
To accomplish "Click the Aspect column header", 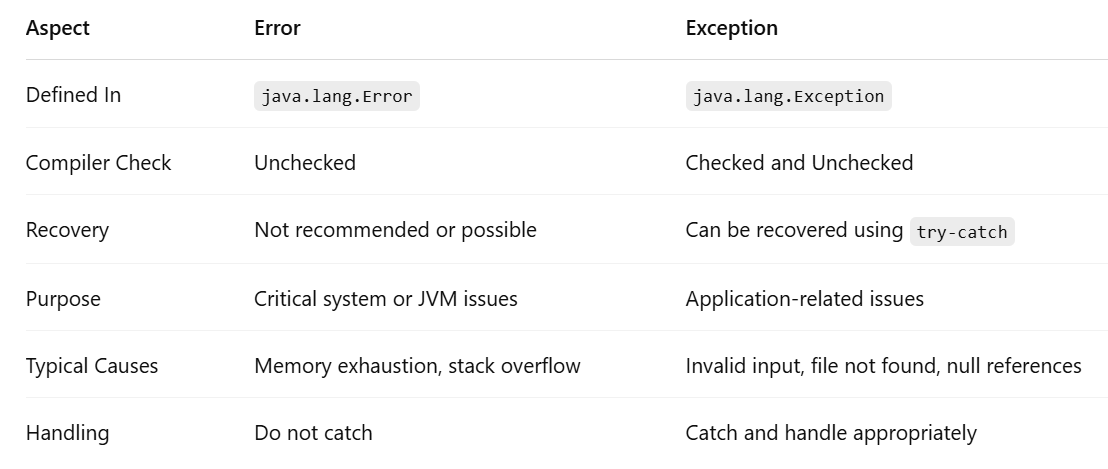I will coord(57,28).
